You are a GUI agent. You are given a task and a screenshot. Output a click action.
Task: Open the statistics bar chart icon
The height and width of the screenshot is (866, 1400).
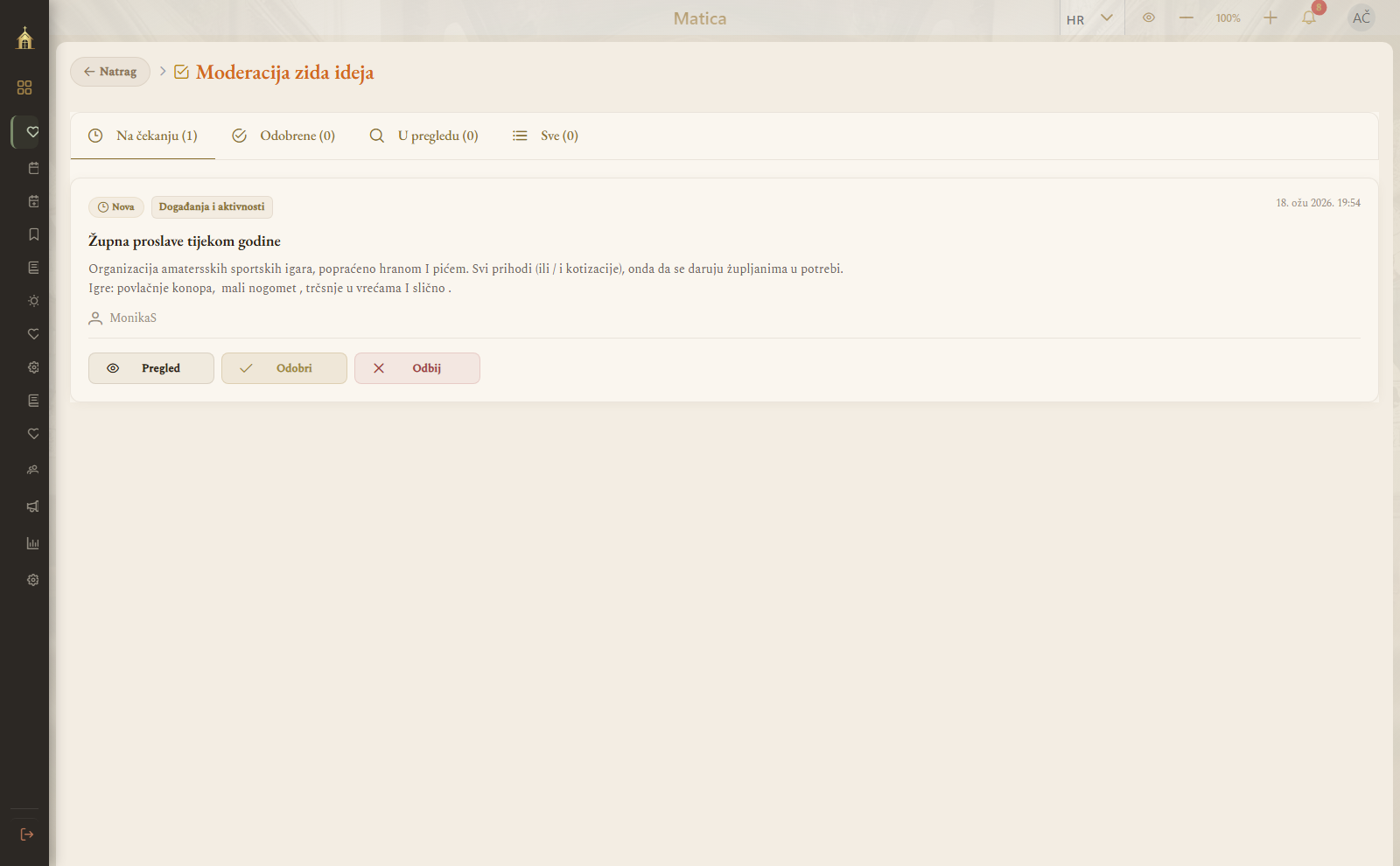pyautogui.click(x=33, y=543)
